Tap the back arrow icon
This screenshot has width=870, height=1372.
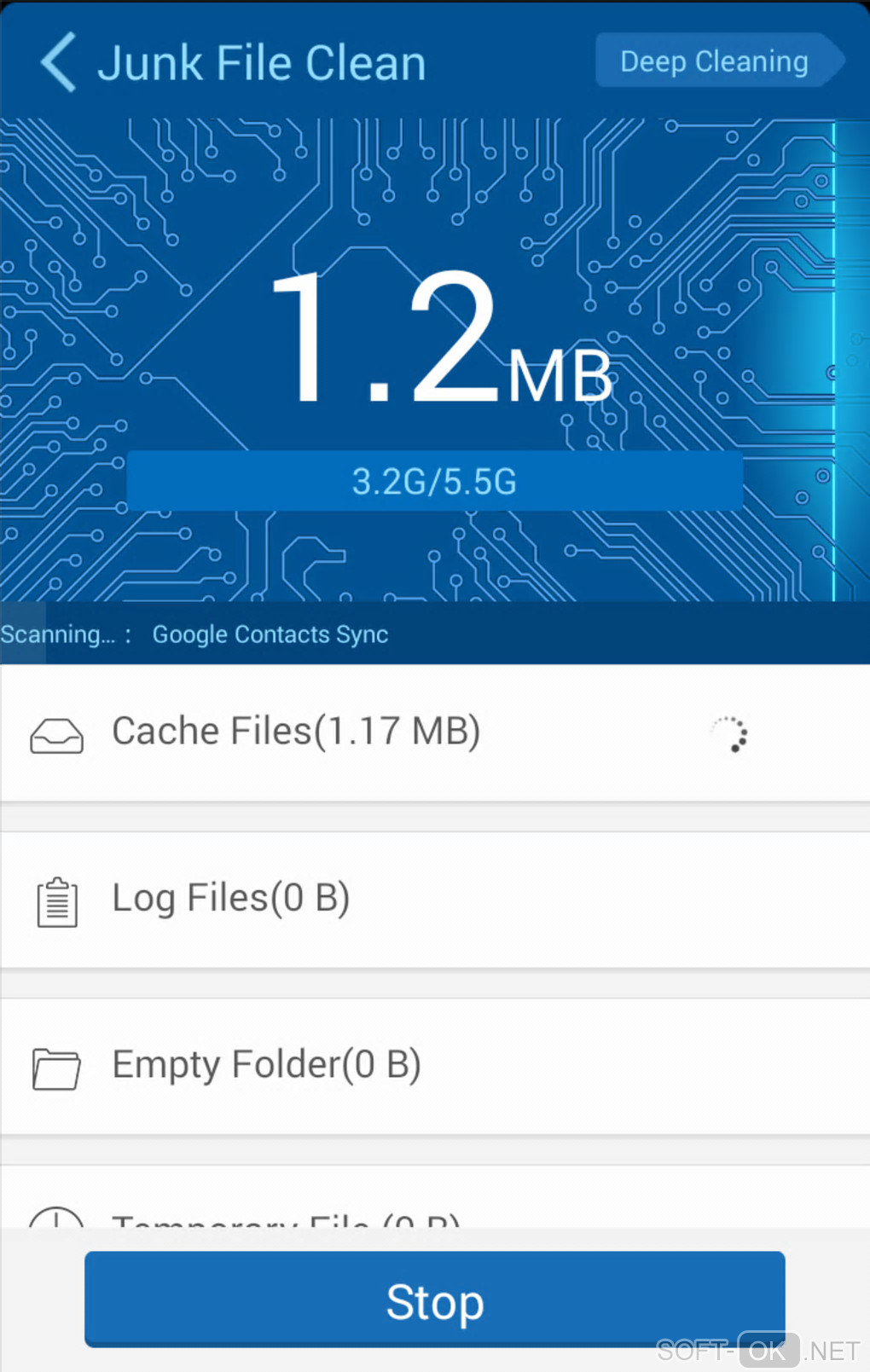(58, 62)
